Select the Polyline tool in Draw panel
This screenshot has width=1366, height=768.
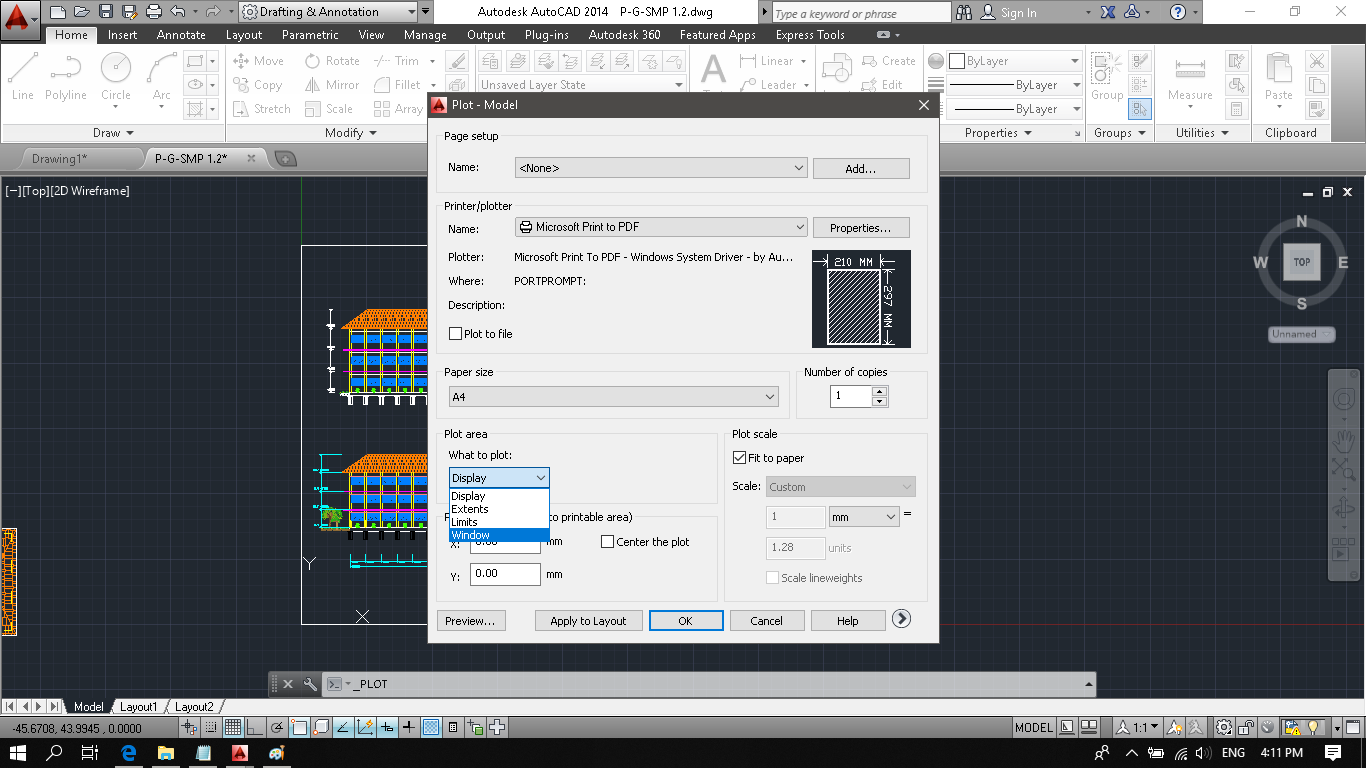pyautogui.click(x=66, y=78)
